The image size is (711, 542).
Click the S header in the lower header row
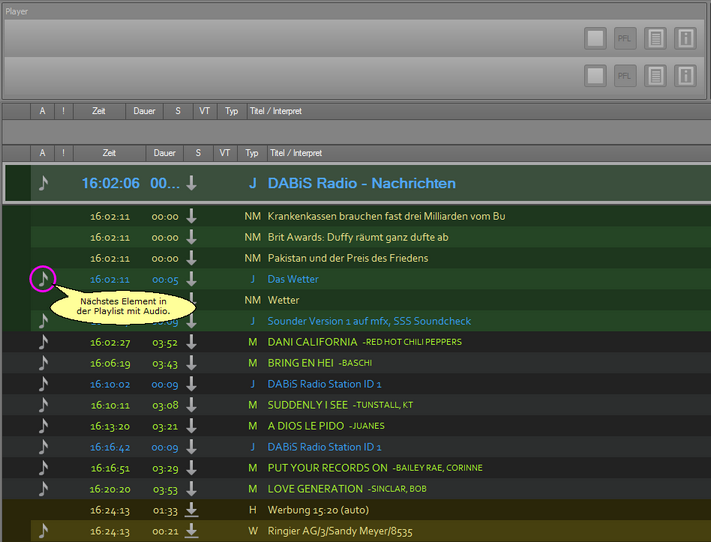click(x=198, y=153)
